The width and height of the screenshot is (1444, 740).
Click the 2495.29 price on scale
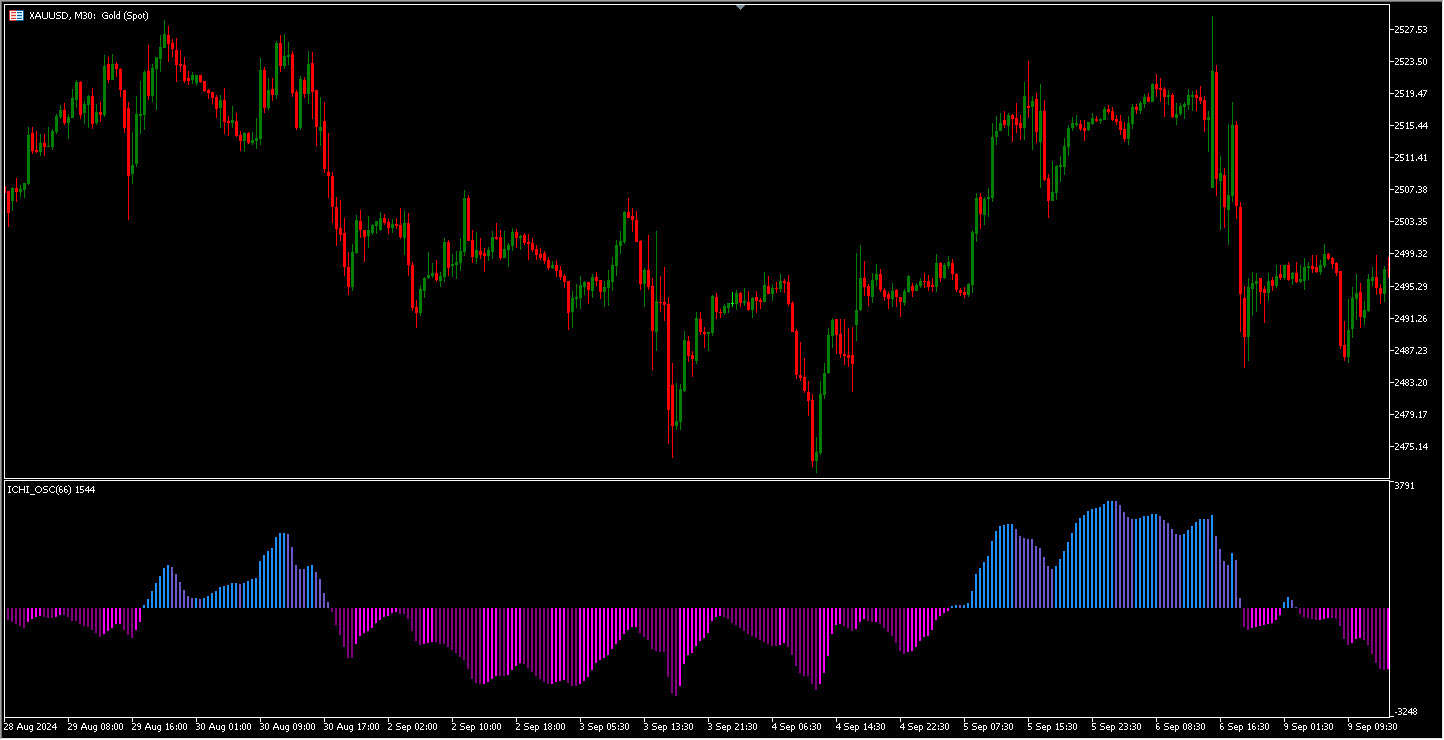pyautogui.click(x=1410, y=287)
